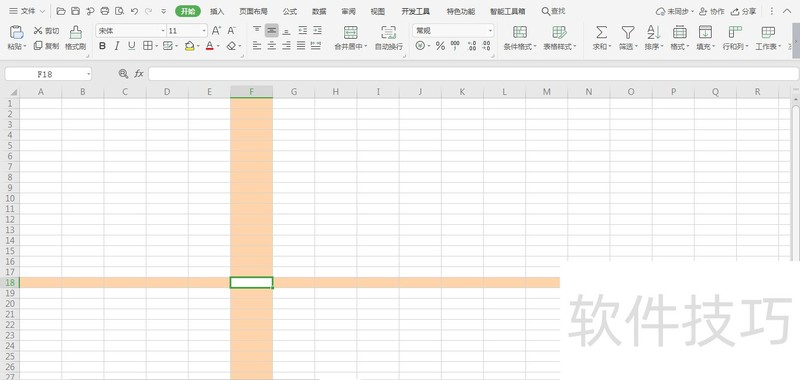Image resolution: width=800 pixels, height=380 pixels.
Task: Toggle Underline formatting
Action: pos(132,46)
